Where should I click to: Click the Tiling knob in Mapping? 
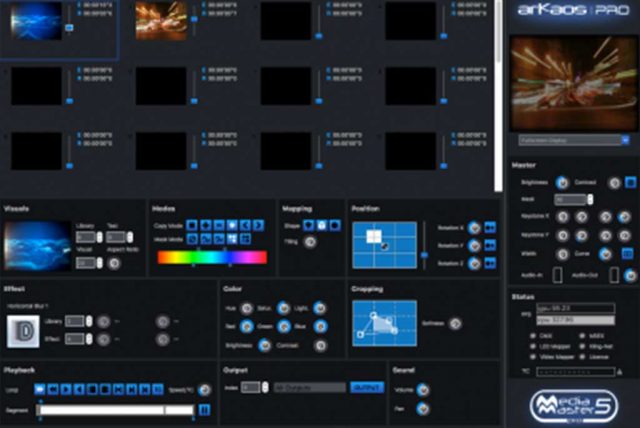click(x=309, y=241)
